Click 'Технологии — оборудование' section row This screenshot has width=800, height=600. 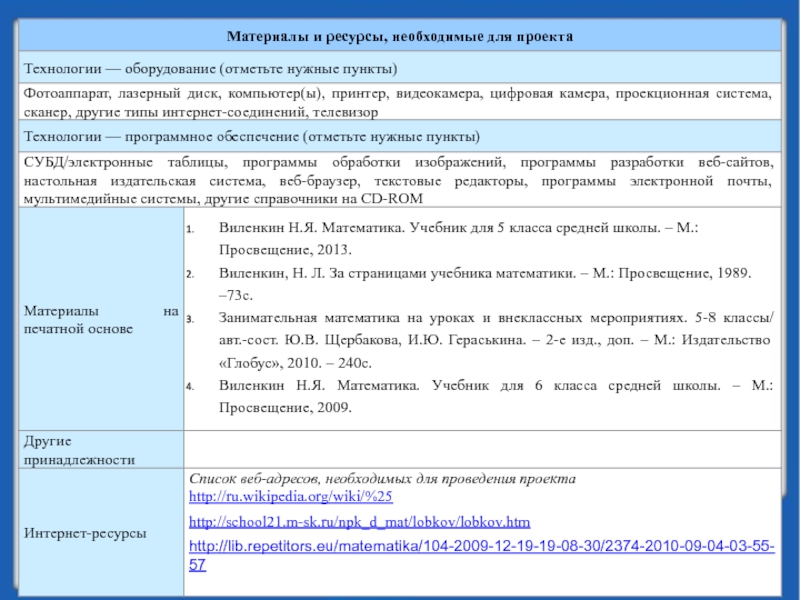[400, 68]
